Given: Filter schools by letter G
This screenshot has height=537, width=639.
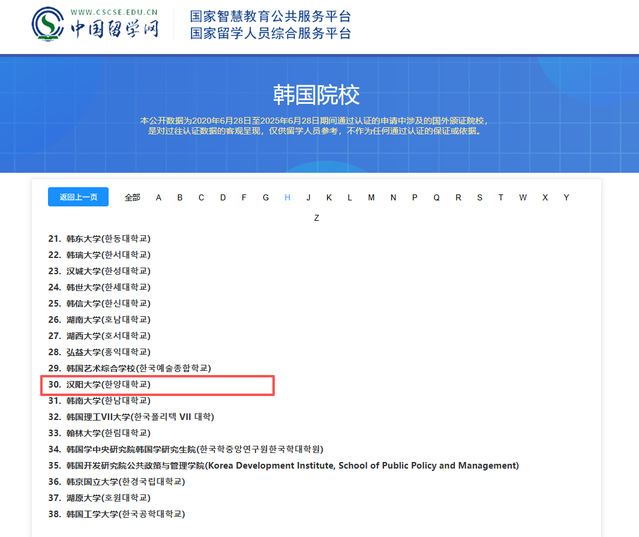Looking at the screenshot, I should pos(266,198).
